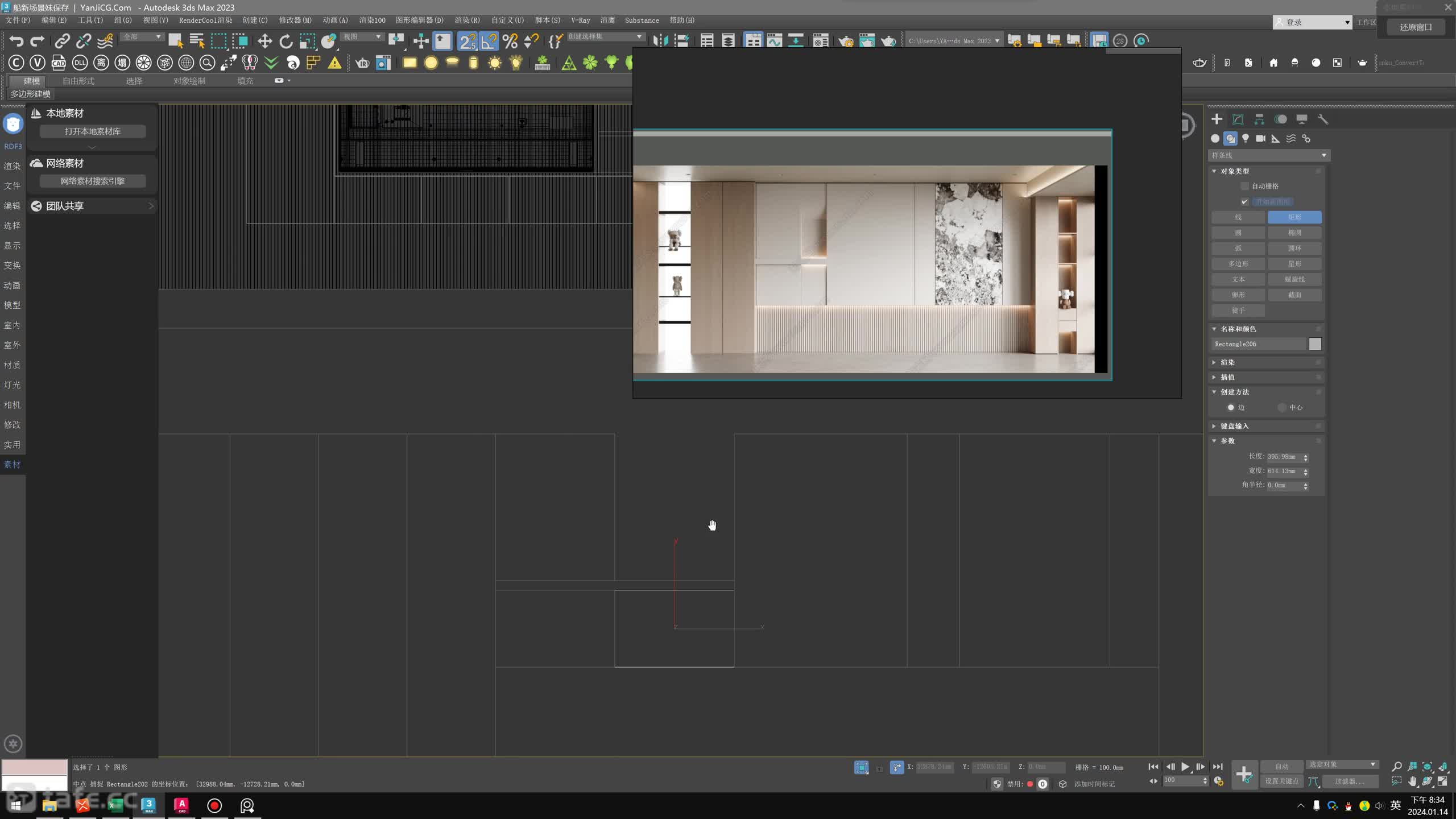1456x819 pixels.
Task: Open the Utilities wrench panel icon
Action: 1323,119
